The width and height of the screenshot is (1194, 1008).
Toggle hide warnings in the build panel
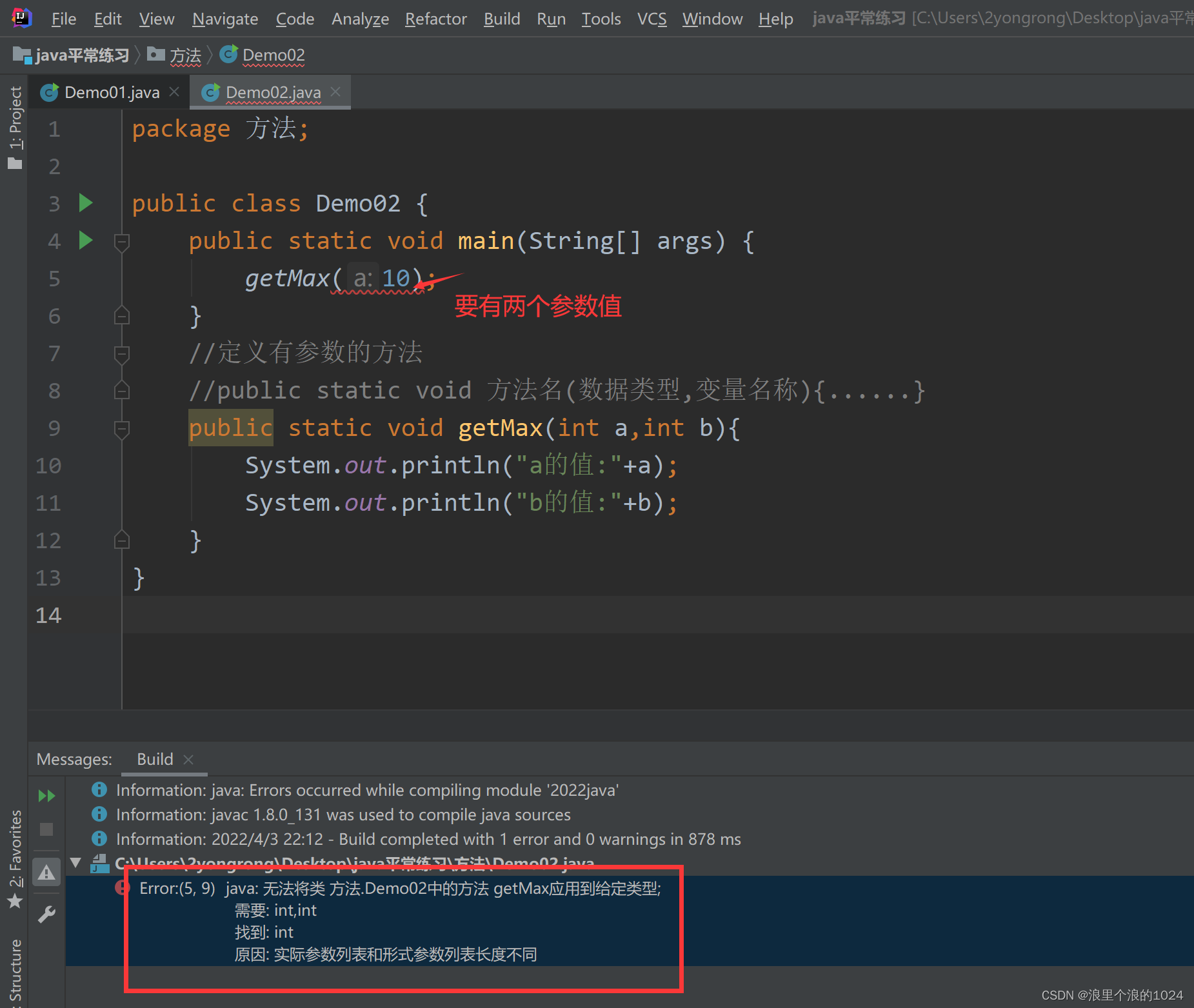tap(46, 872)
